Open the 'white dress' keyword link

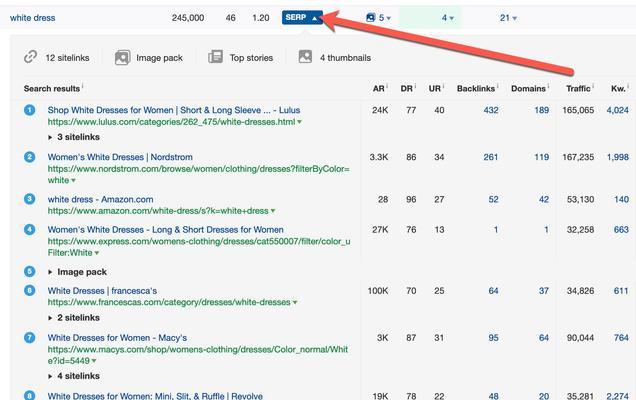point(32,18)
